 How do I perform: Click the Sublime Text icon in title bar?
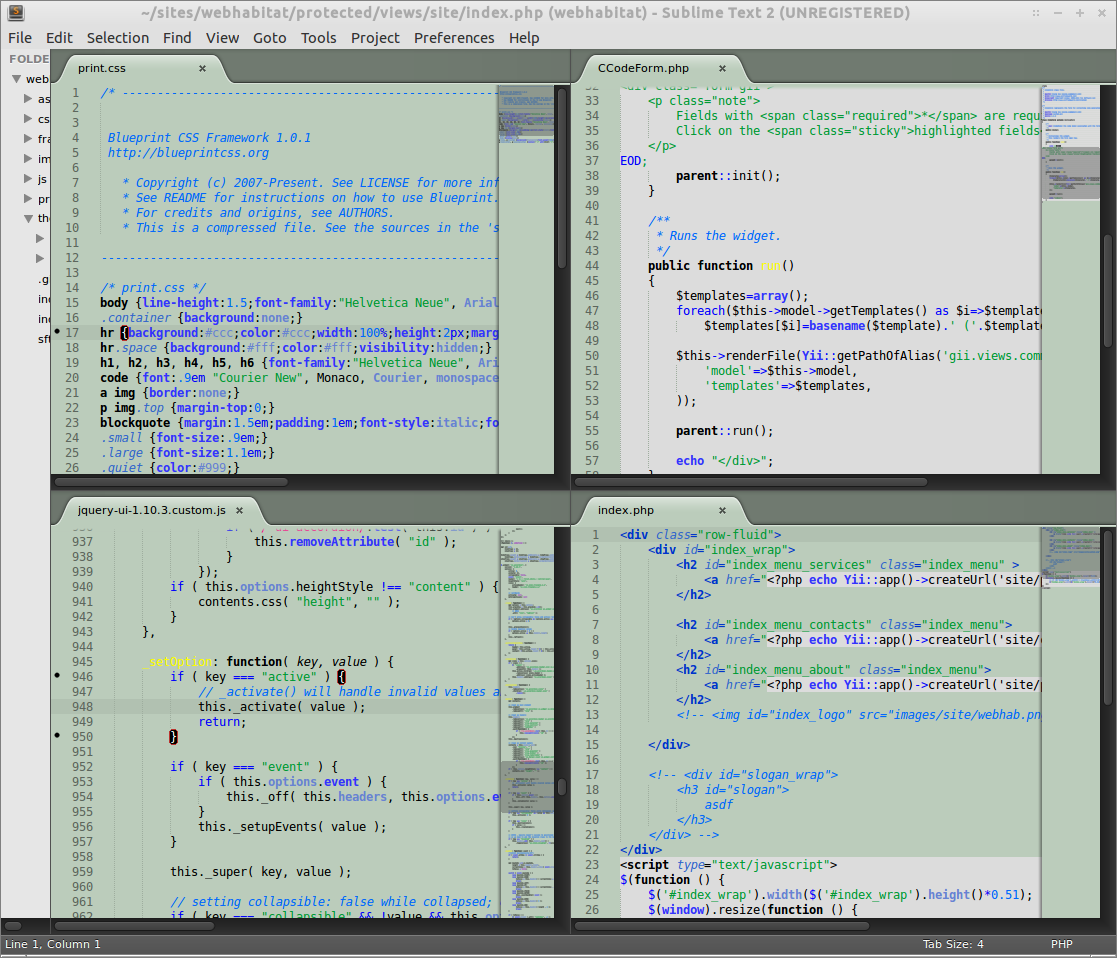coord(15,13)
